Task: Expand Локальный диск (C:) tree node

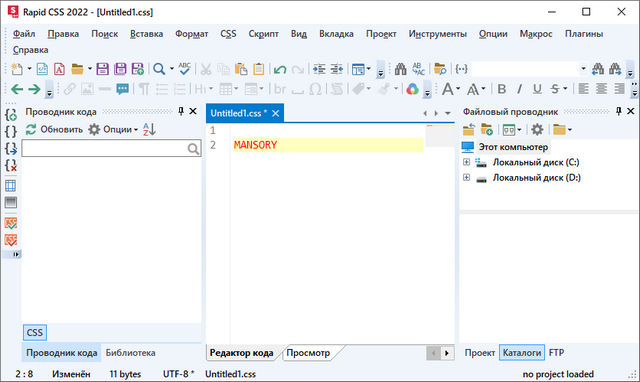Action: point(467,162)
